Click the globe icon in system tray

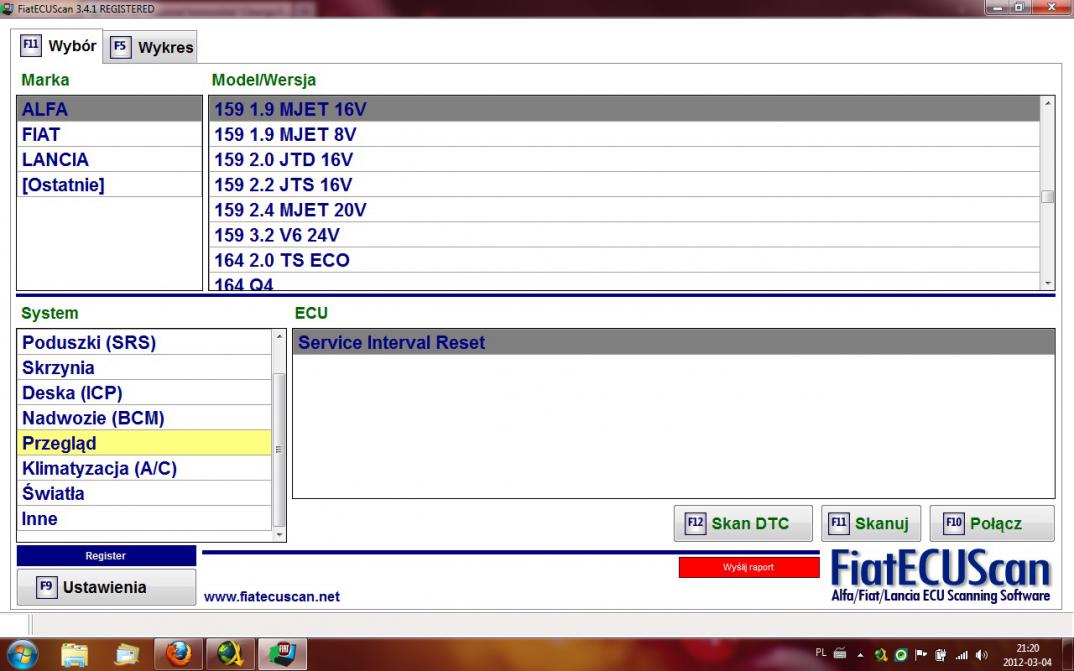click(881, 655)
